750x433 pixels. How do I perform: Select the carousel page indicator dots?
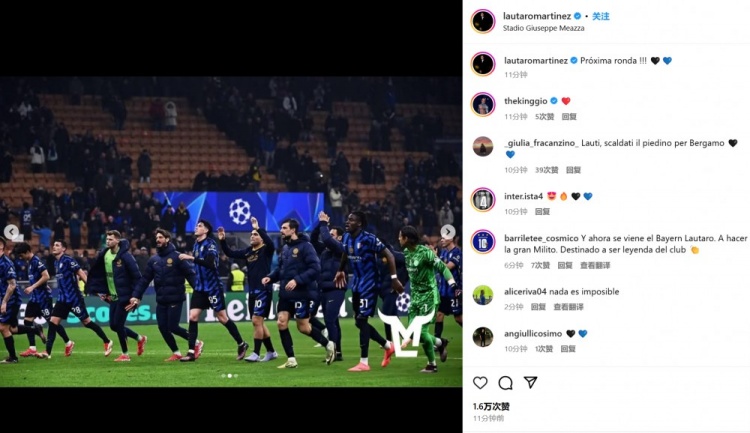click(230, 376)
